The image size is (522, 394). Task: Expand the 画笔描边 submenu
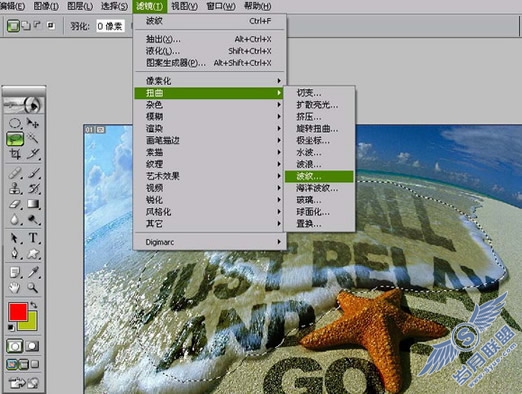209,140
